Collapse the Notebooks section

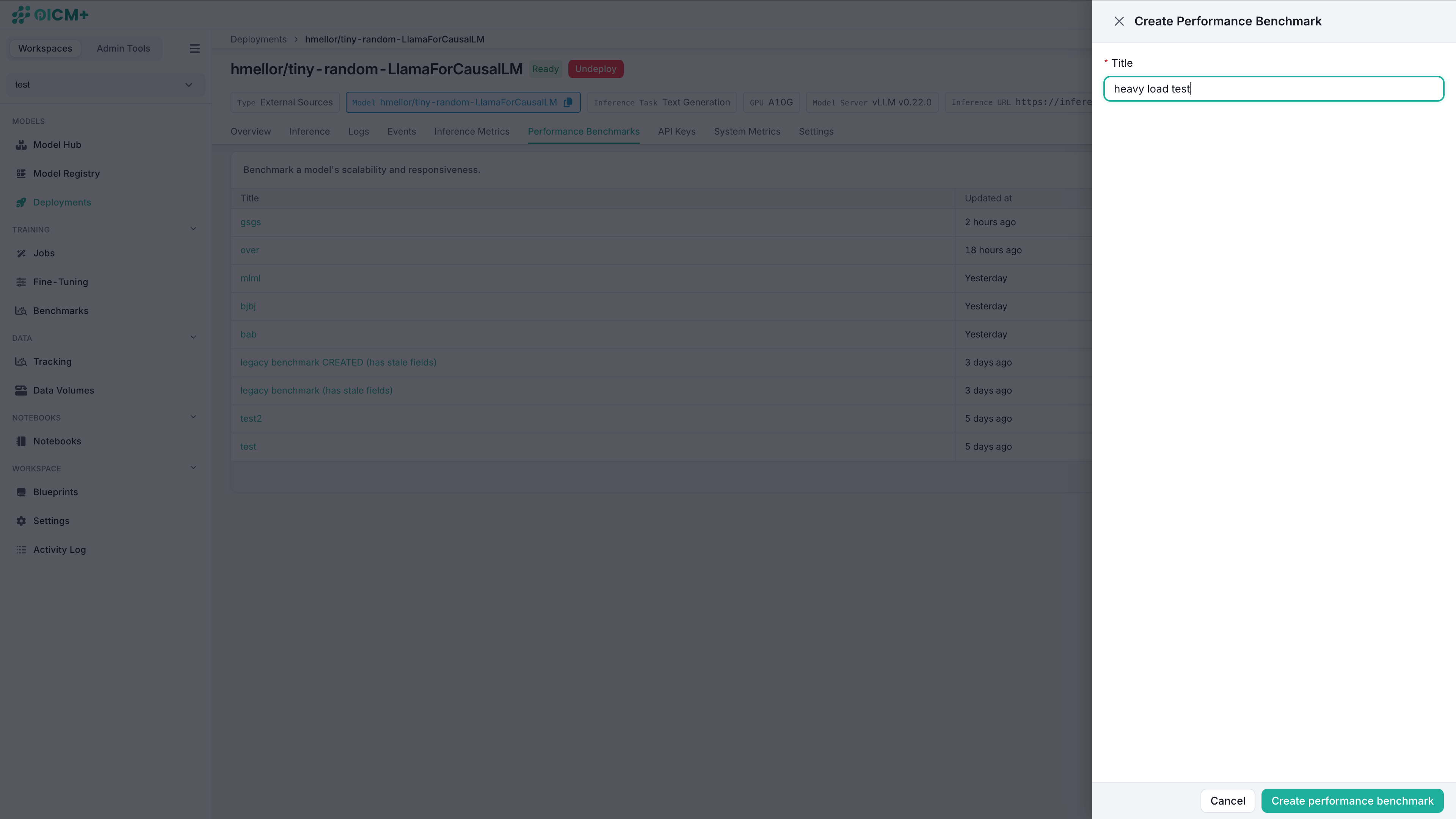click(x=193, y=418)
